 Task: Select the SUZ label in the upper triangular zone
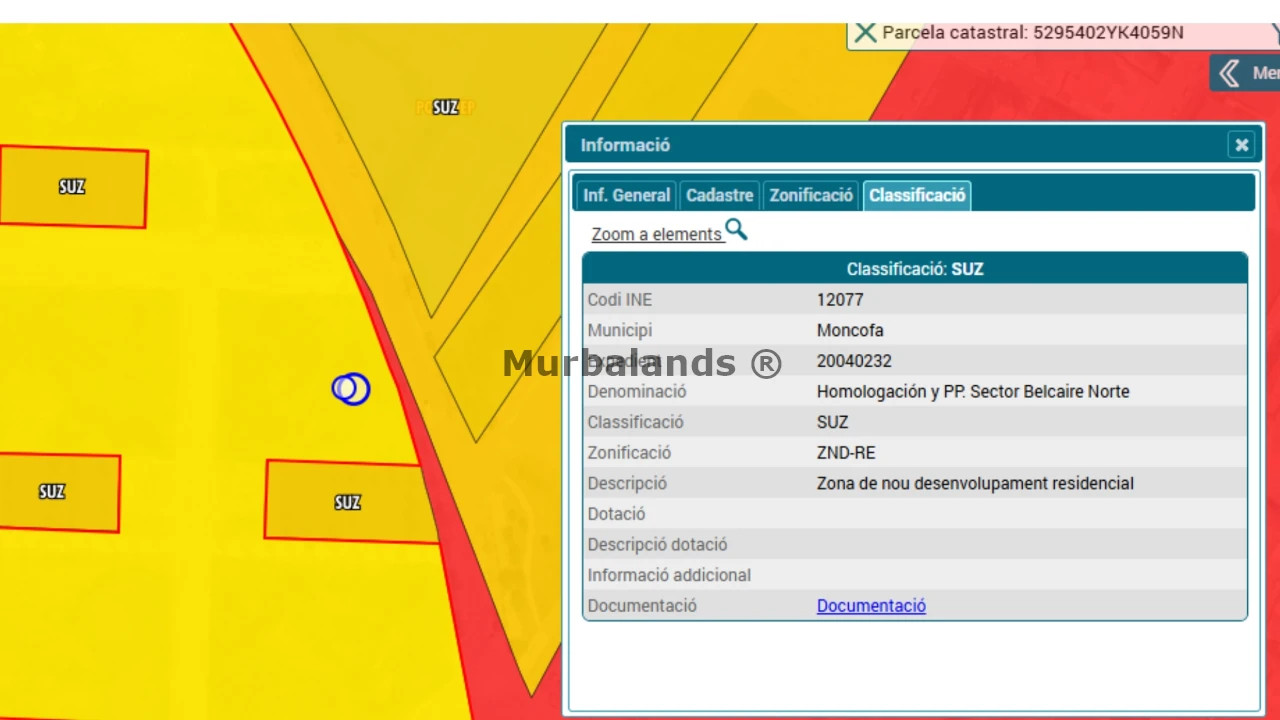click(x=446, y=107)
